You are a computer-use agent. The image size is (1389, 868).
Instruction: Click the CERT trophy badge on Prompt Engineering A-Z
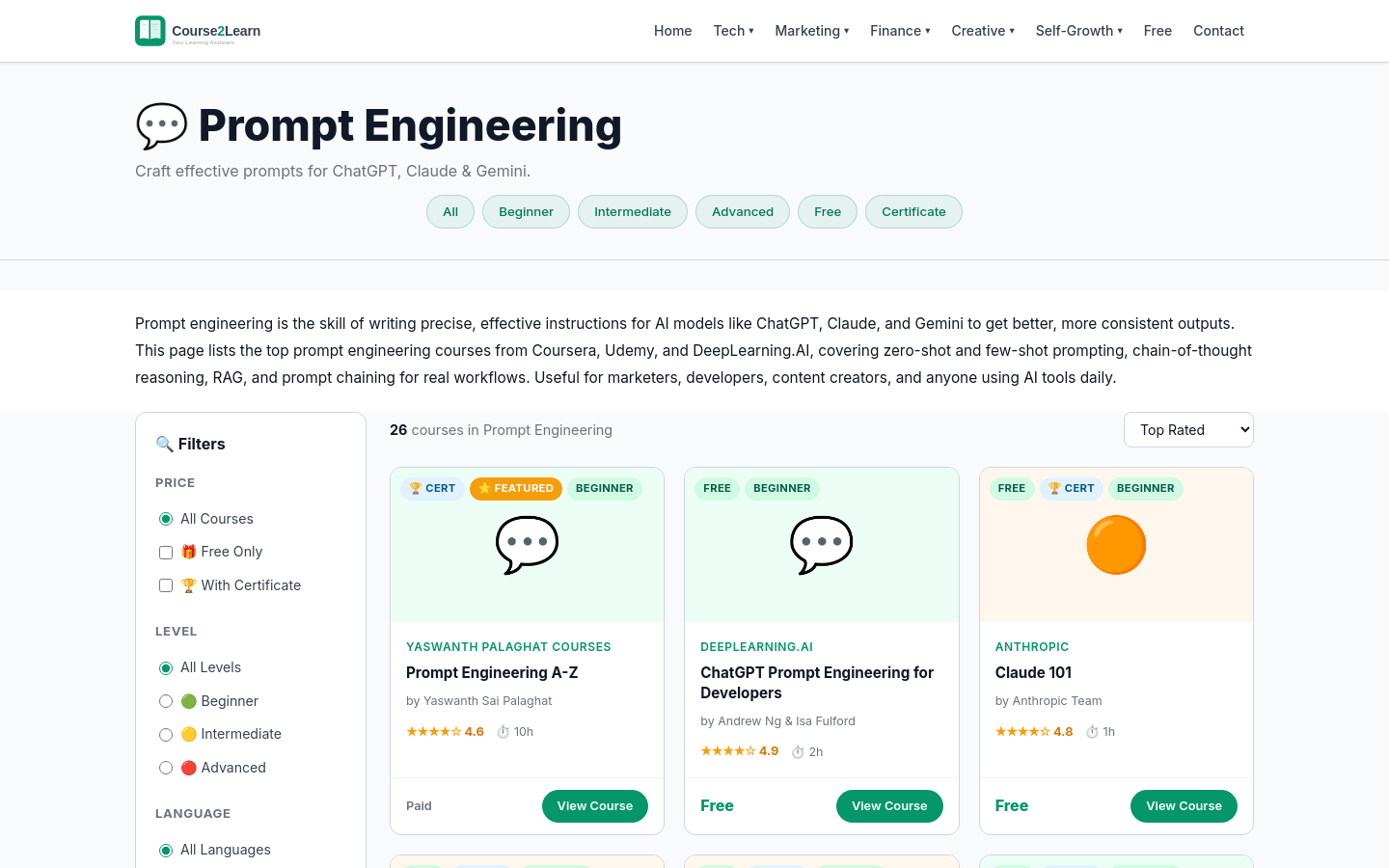(432, 489)
